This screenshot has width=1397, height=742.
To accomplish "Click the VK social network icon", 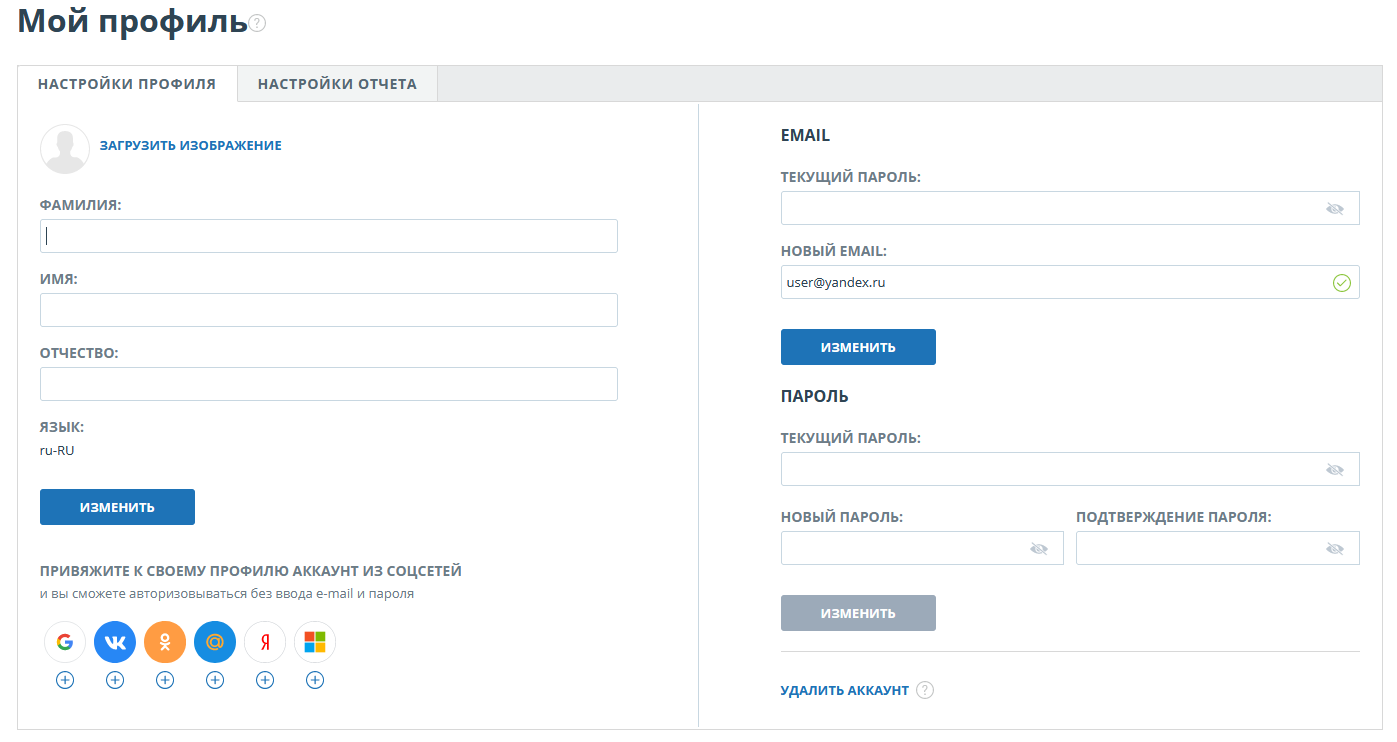I will 115,642.
